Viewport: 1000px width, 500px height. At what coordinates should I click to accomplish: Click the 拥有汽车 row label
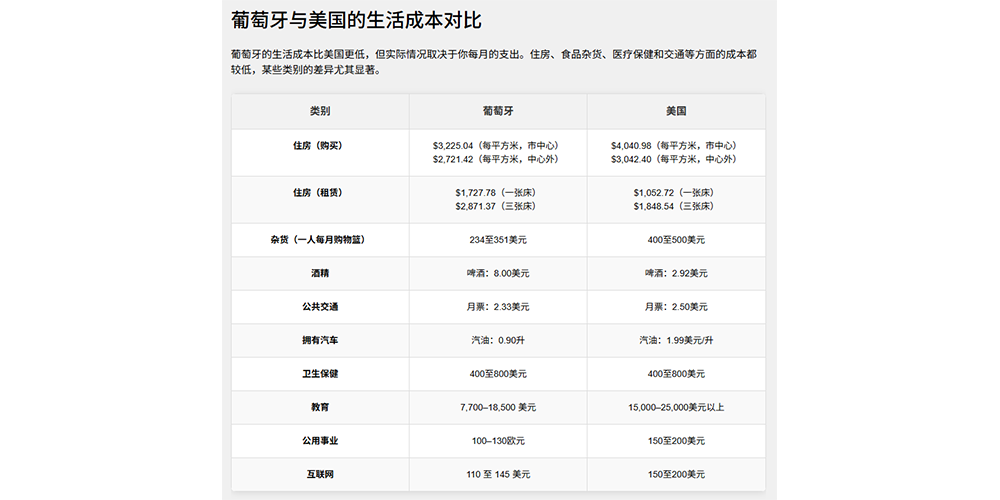click(x=320, y=340)
